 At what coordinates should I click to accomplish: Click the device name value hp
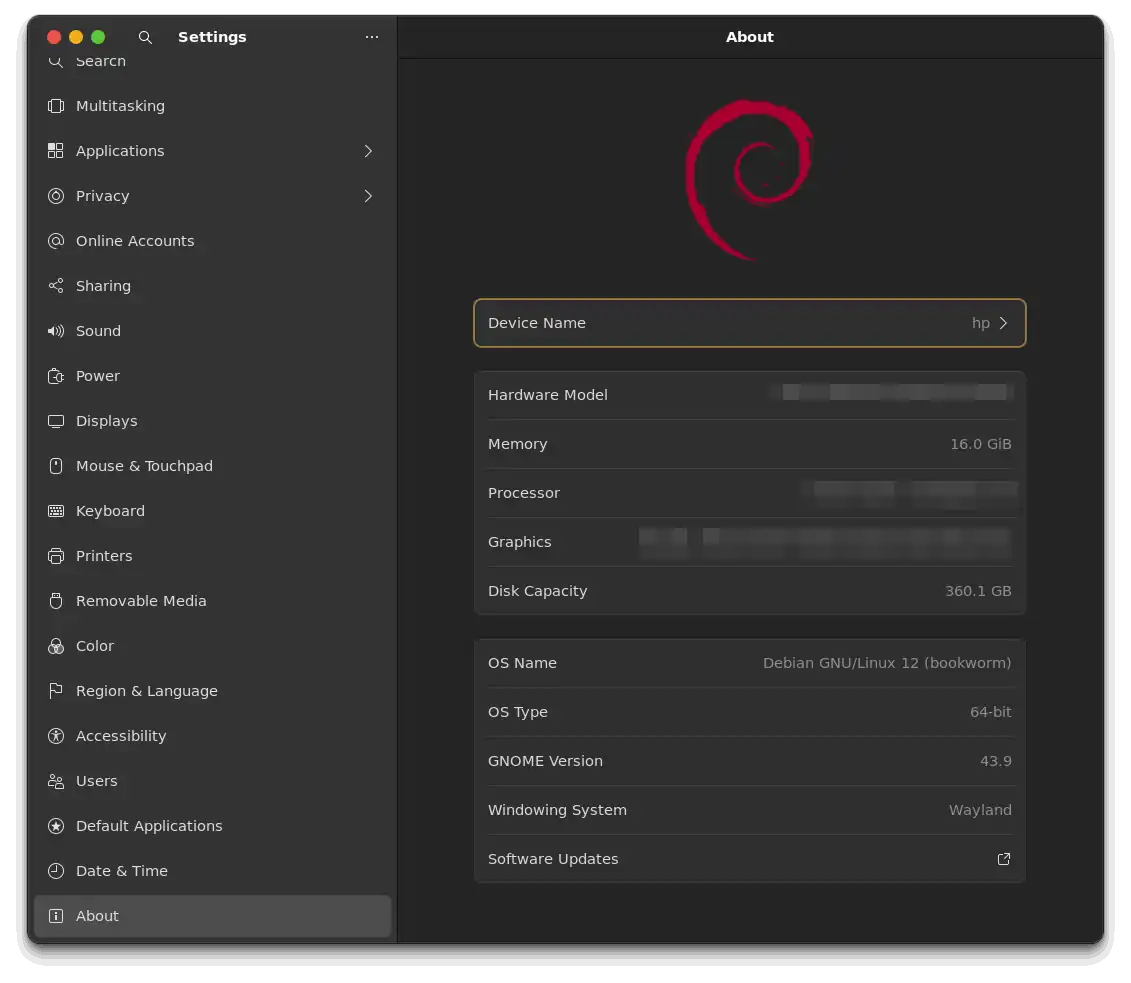coord(980,323)
